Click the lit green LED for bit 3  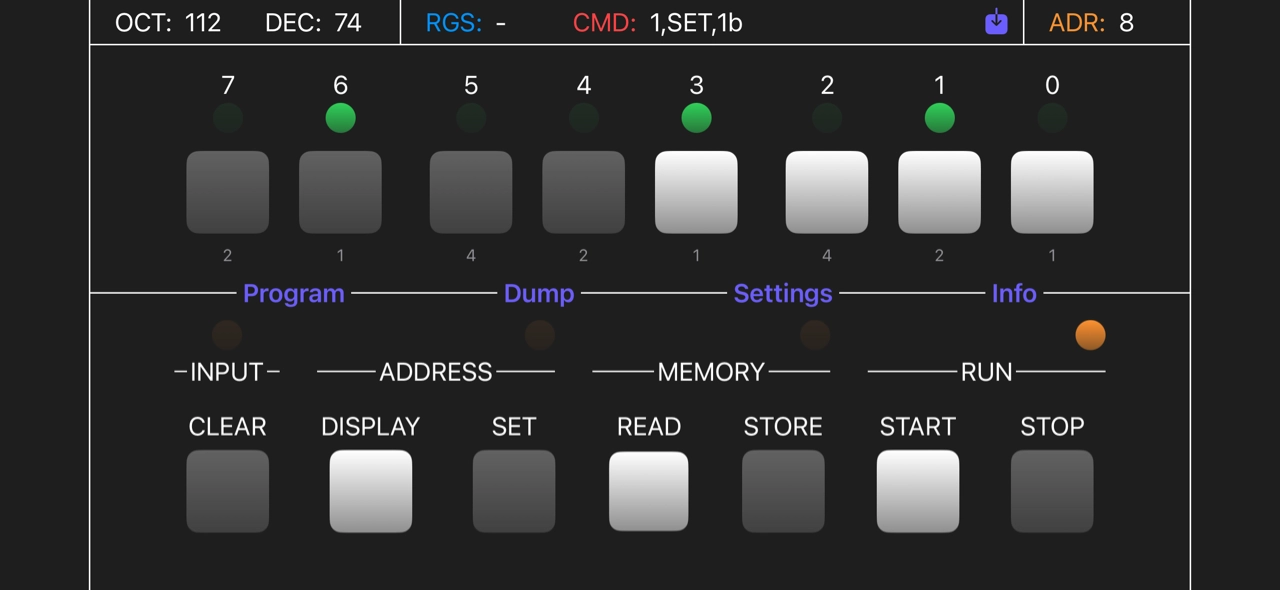pyautogui.click(x=696, y=118)
